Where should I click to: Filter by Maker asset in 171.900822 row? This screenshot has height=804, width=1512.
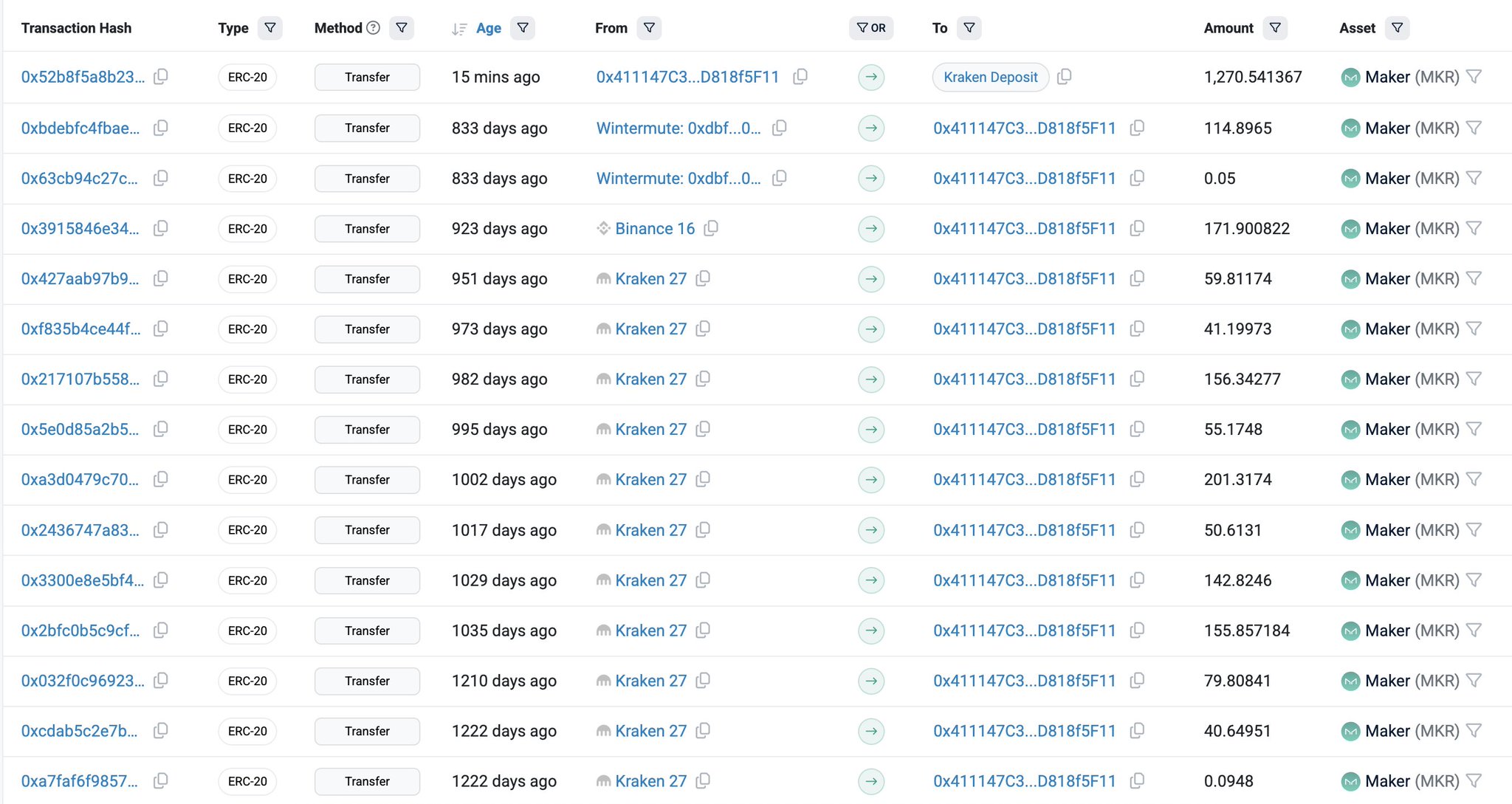pyautogui.click(x=1474, y=229)
